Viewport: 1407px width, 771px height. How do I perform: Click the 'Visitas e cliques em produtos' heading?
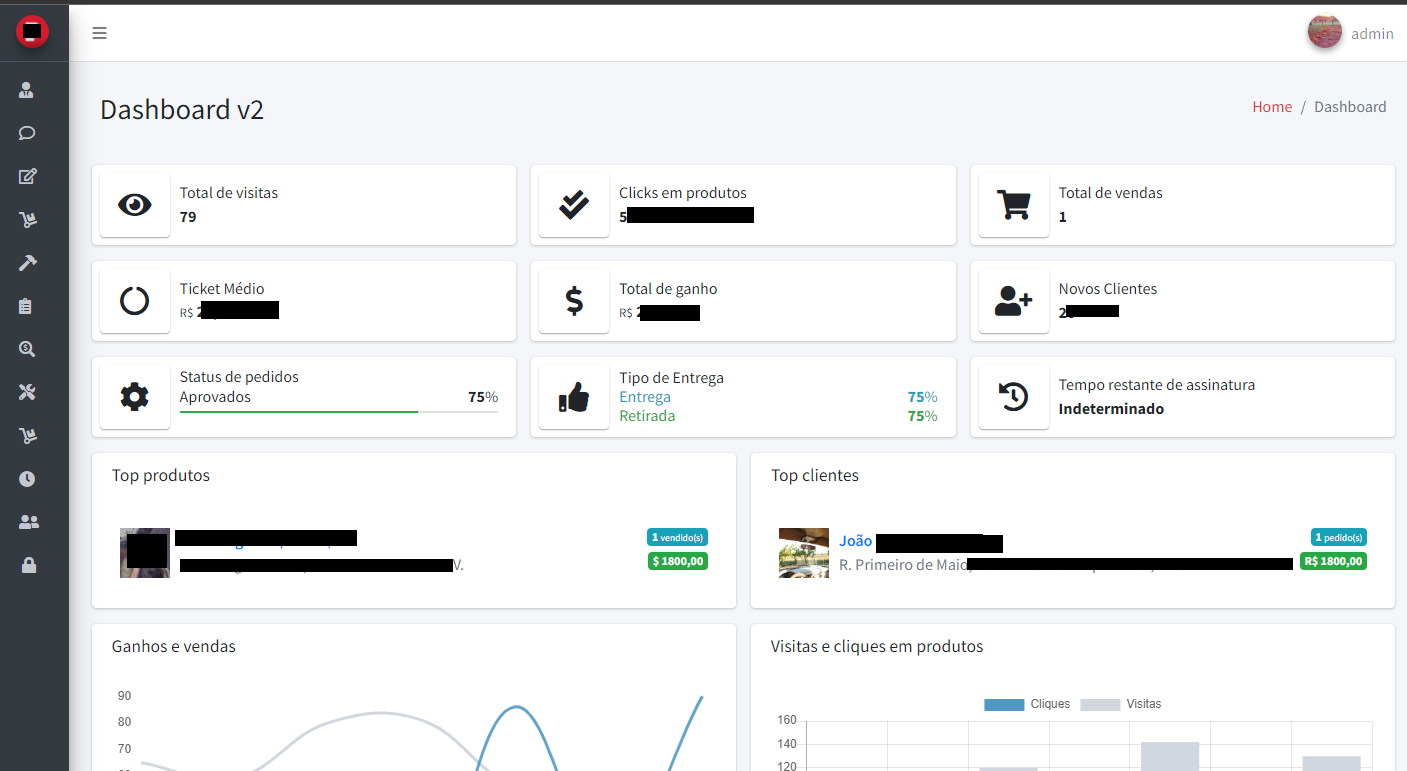[877, 647]
